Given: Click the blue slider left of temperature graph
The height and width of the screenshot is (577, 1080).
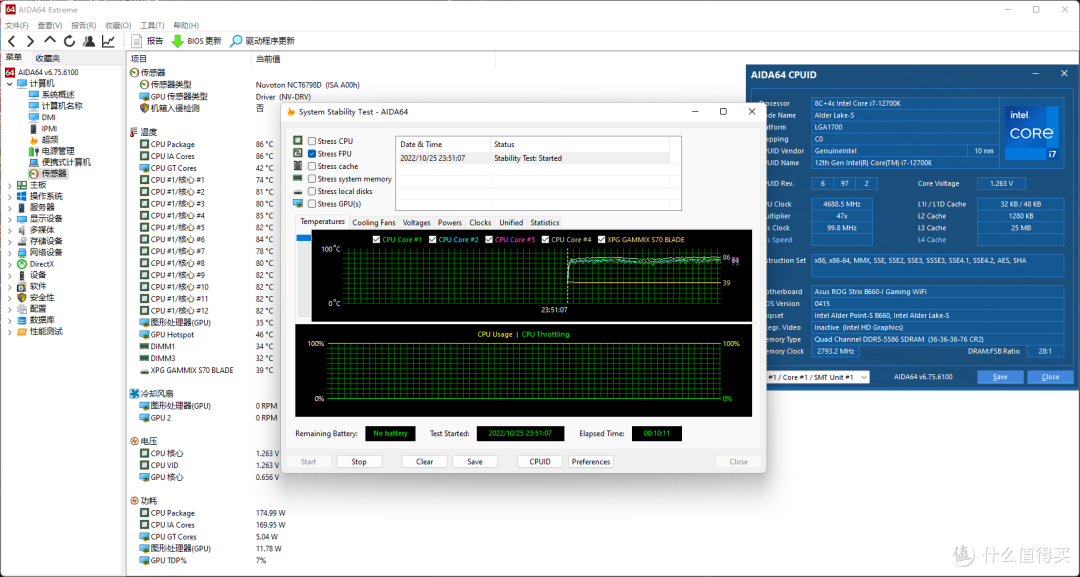Looking at the screenshot, I should pos(303,238).
